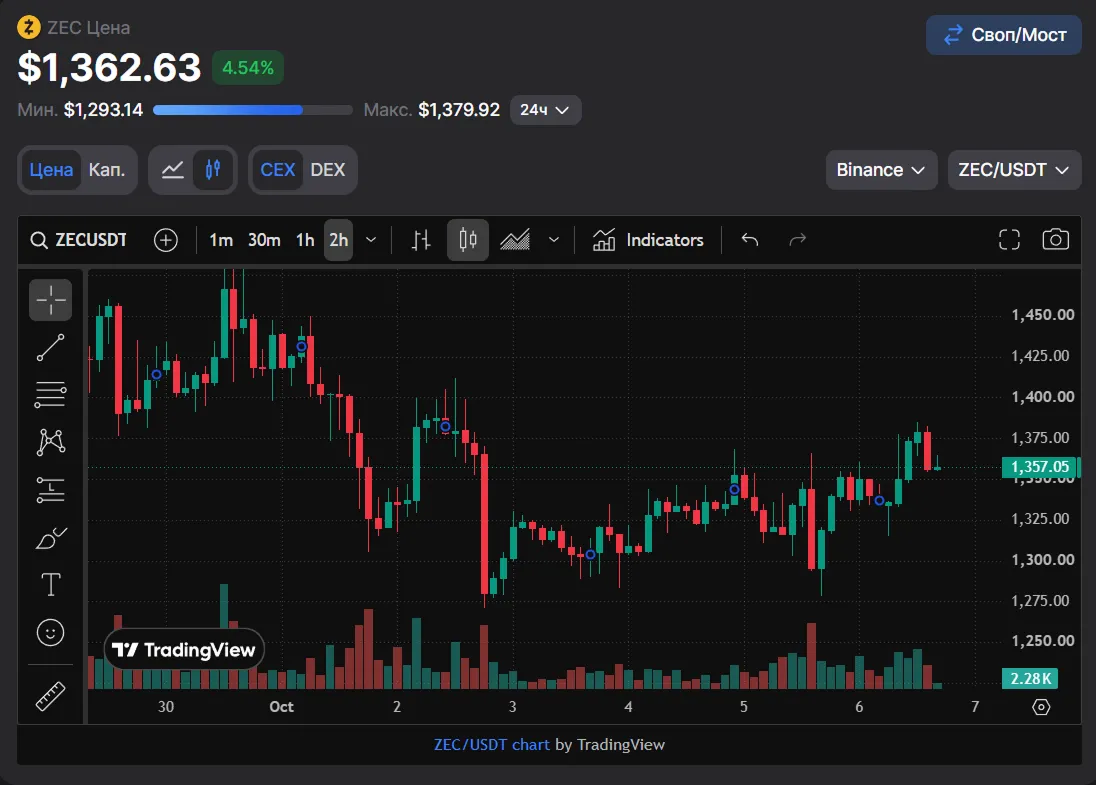Viewport: 1096px width, 785px height.
Task: Pick the trend line drawing tool
Action: click(50, 347)
